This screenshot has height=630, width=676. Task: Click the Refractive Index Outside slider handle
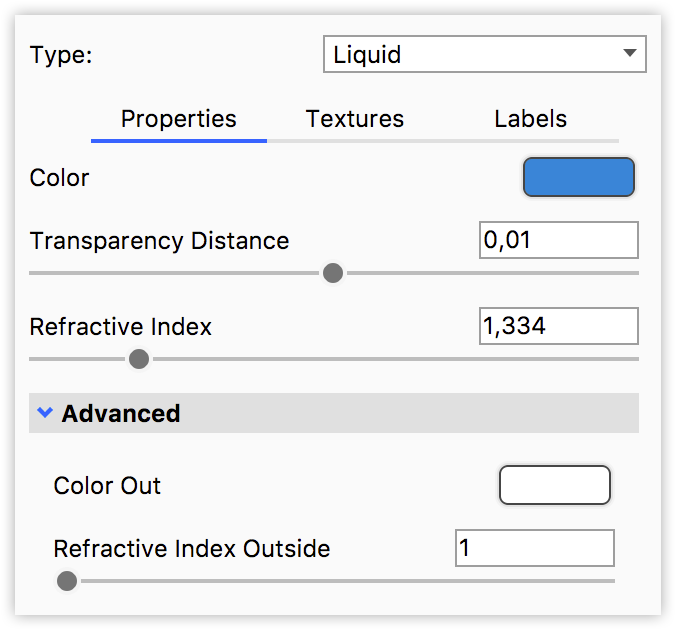point(67,581)
